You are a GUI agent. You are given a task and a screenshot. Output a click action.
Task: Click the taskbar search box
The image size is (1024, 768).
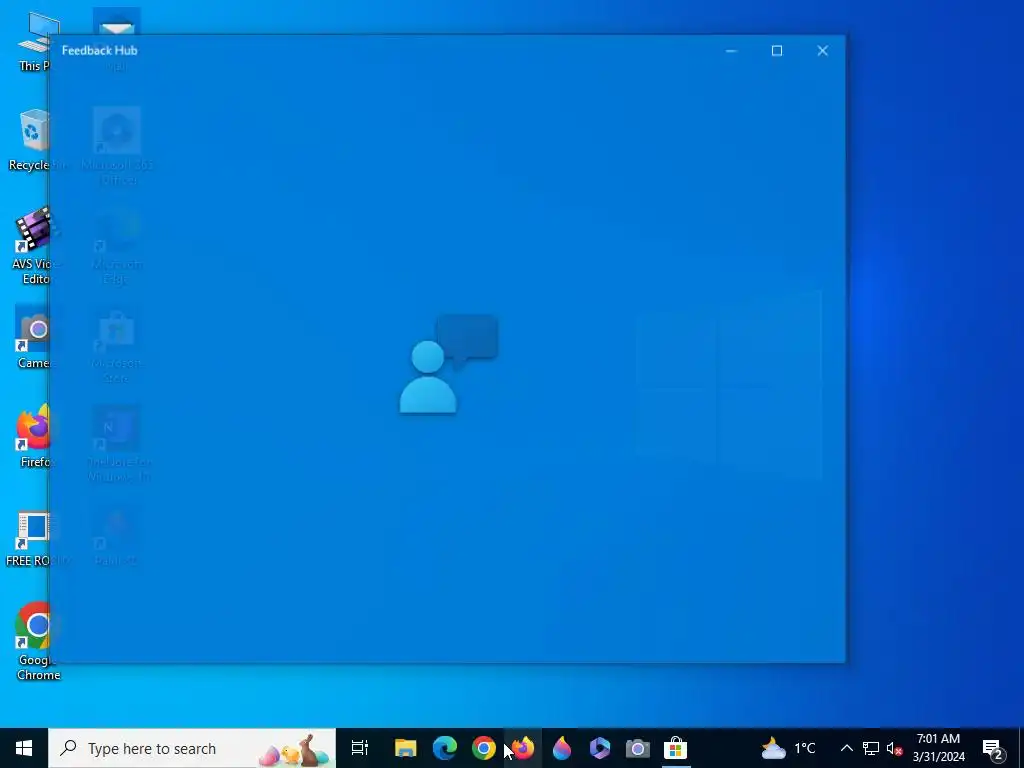coord(192,748)
